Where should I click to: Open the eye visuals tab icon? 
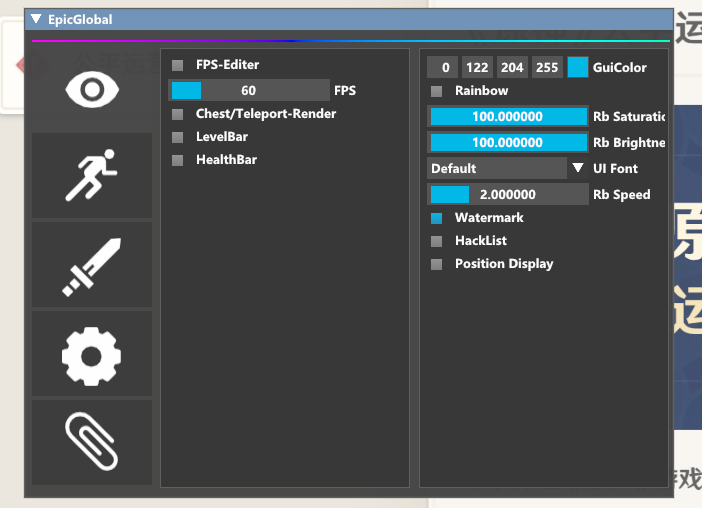tap(92, 89)
